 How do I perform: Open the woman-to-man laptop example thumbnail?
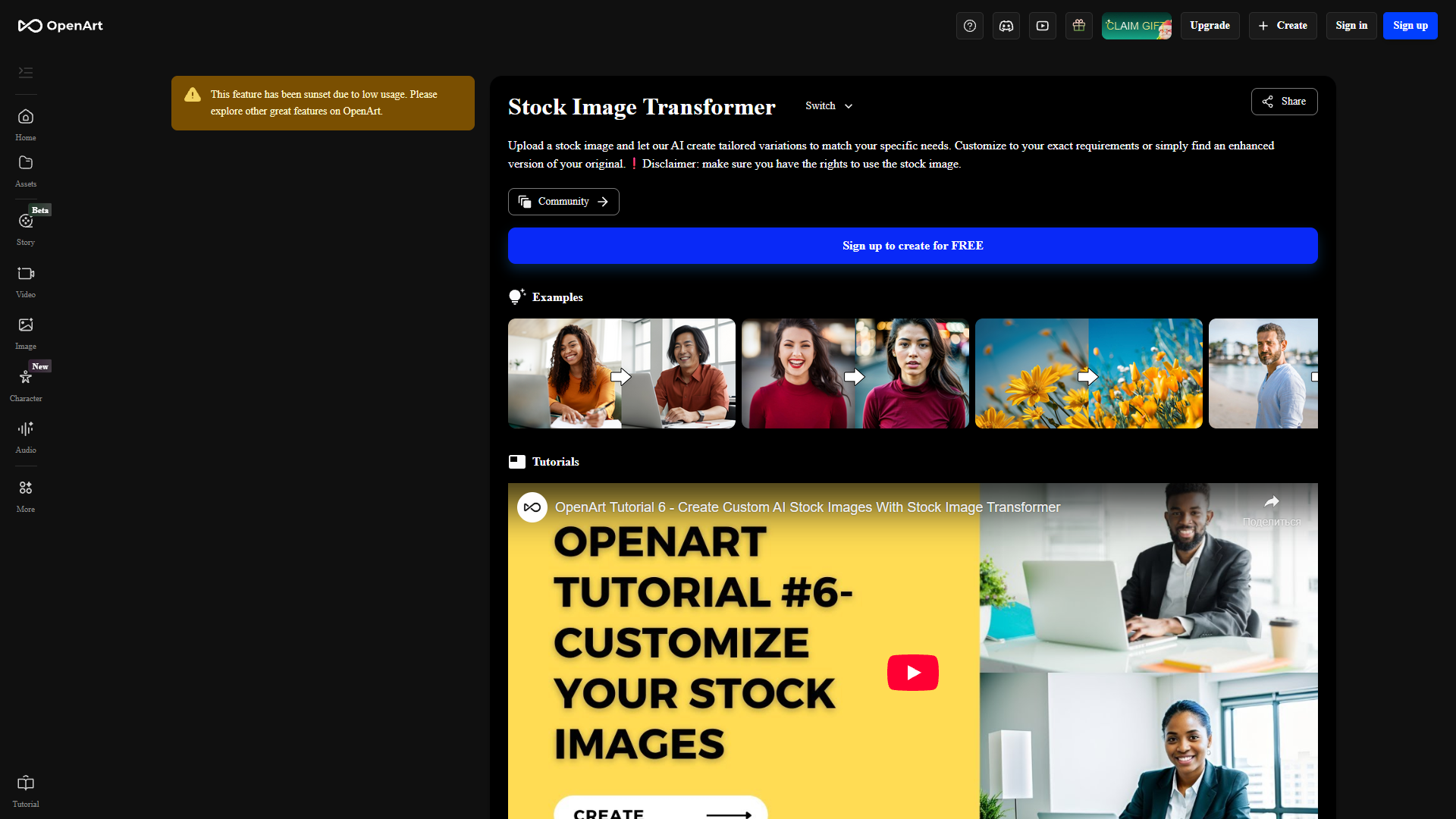pyautogui.click(x=622, y=374)
